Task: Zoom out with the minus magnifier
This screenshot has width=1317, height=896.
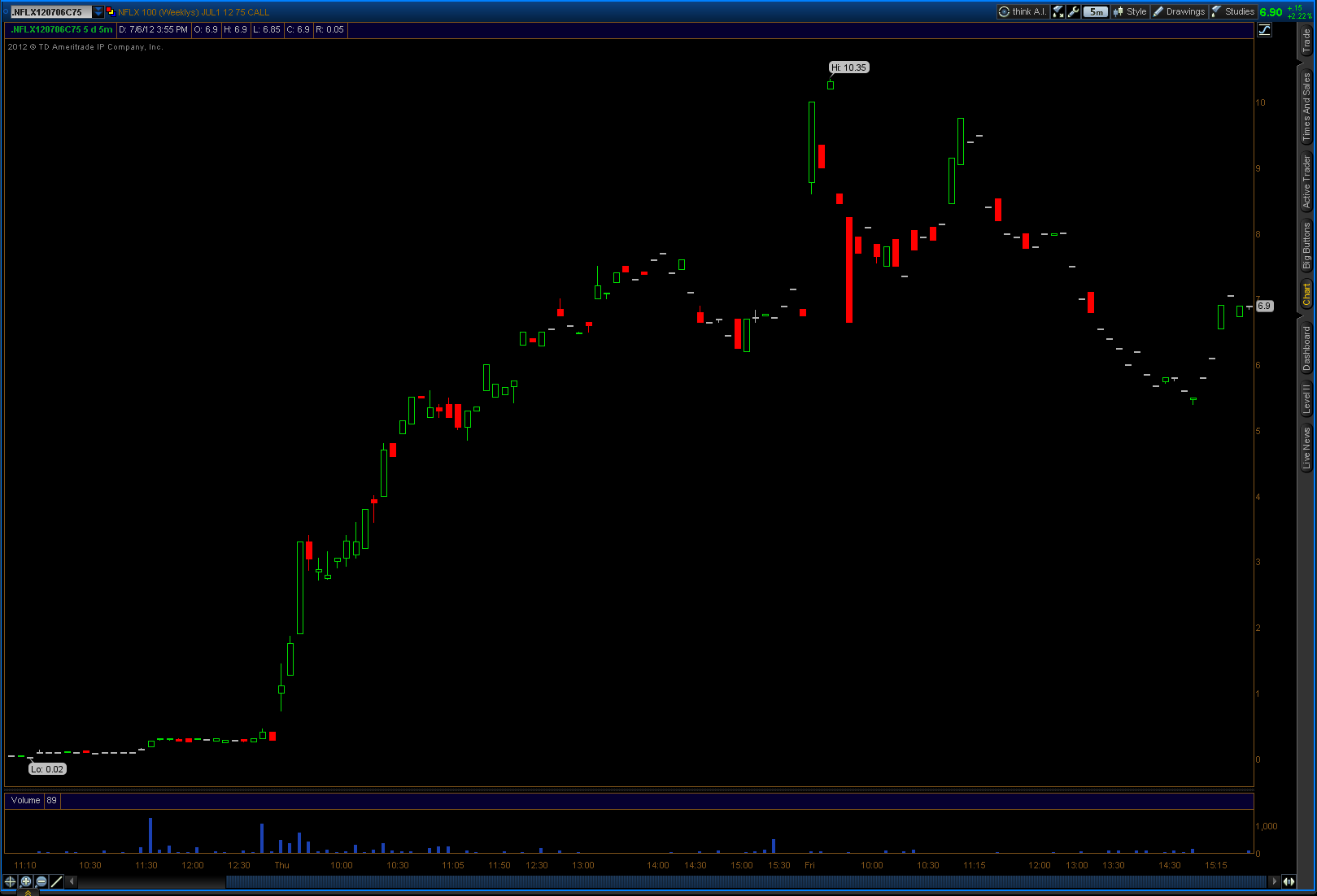Action: 41,881
